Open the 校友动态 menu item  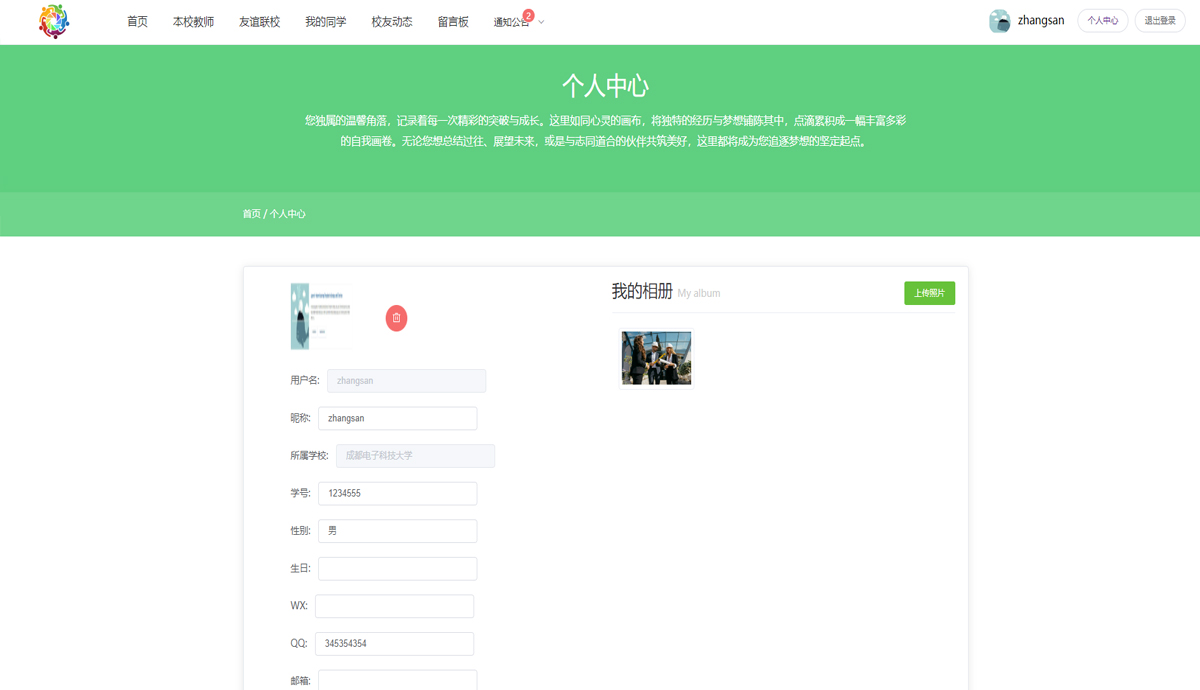click(391, 22)
